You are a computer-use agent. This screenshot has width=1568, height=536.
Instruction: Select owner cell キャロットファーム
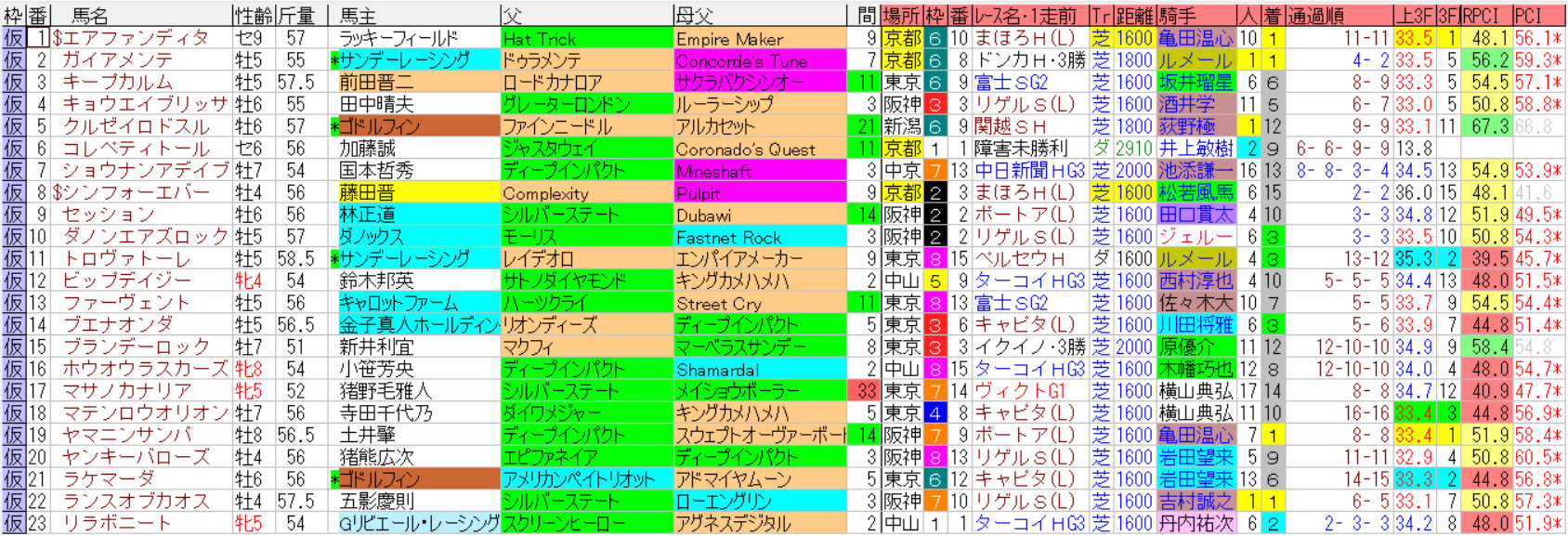pyautogui.click(x=399, y=303)
